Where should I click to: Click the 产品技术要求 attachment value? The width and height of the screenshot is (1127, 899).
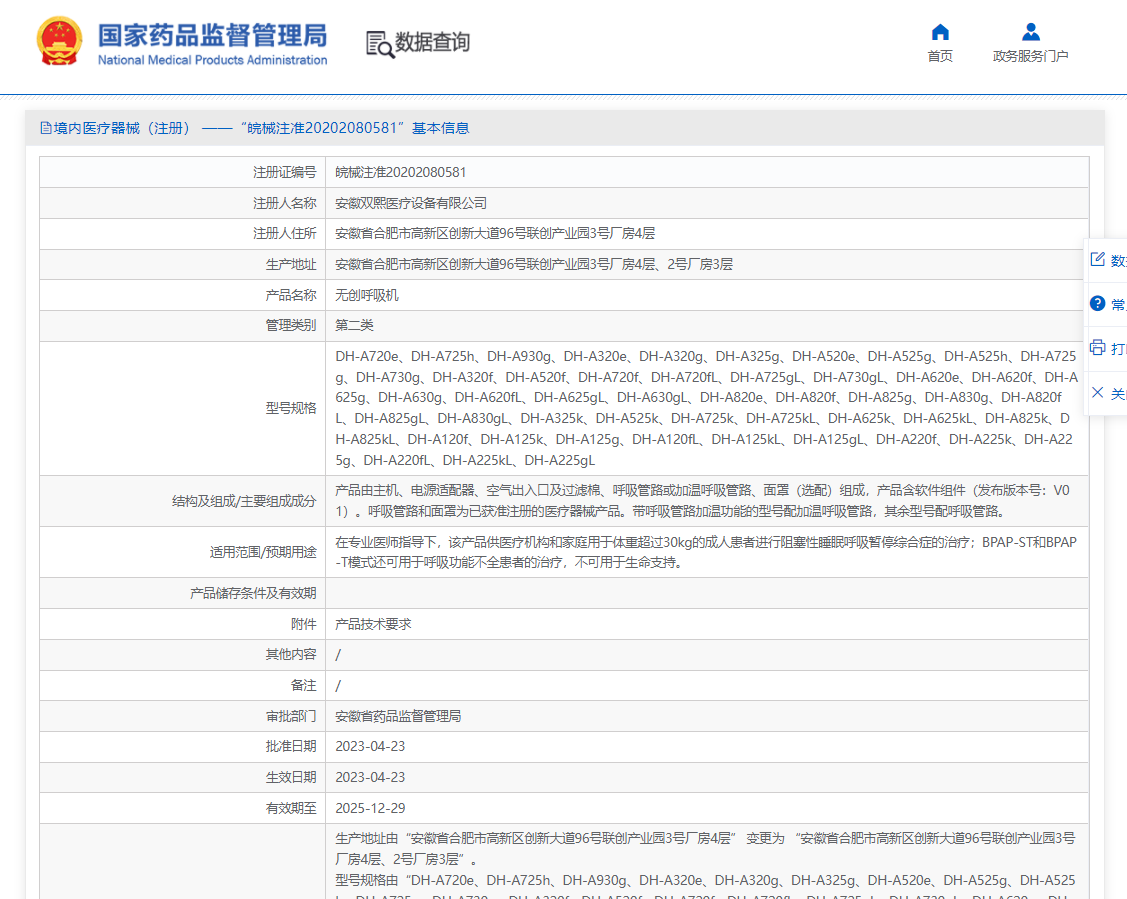point(373,624)
